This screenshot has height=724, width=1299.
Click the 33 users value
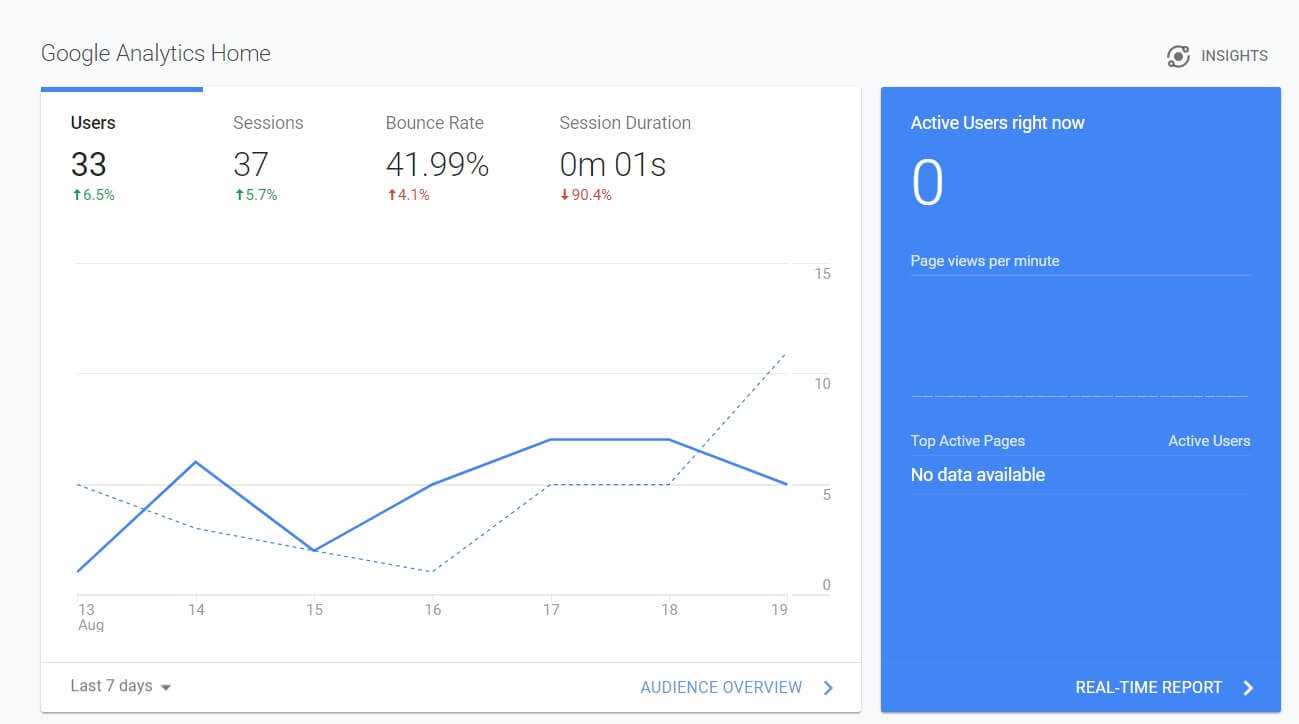click(x=89, y=164)
